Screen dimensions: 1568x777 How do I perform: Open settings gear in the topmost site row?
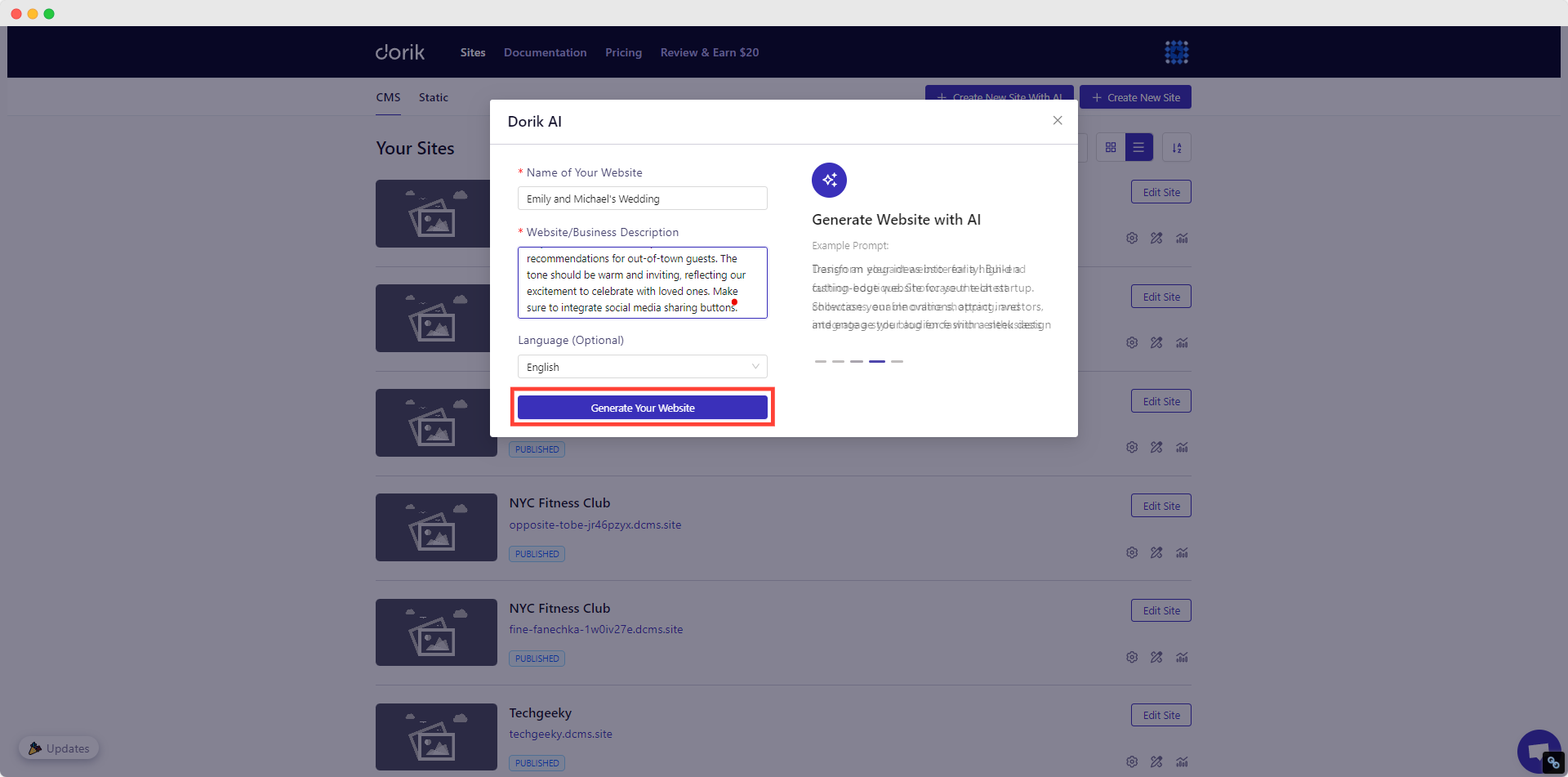coord(1132,238)
